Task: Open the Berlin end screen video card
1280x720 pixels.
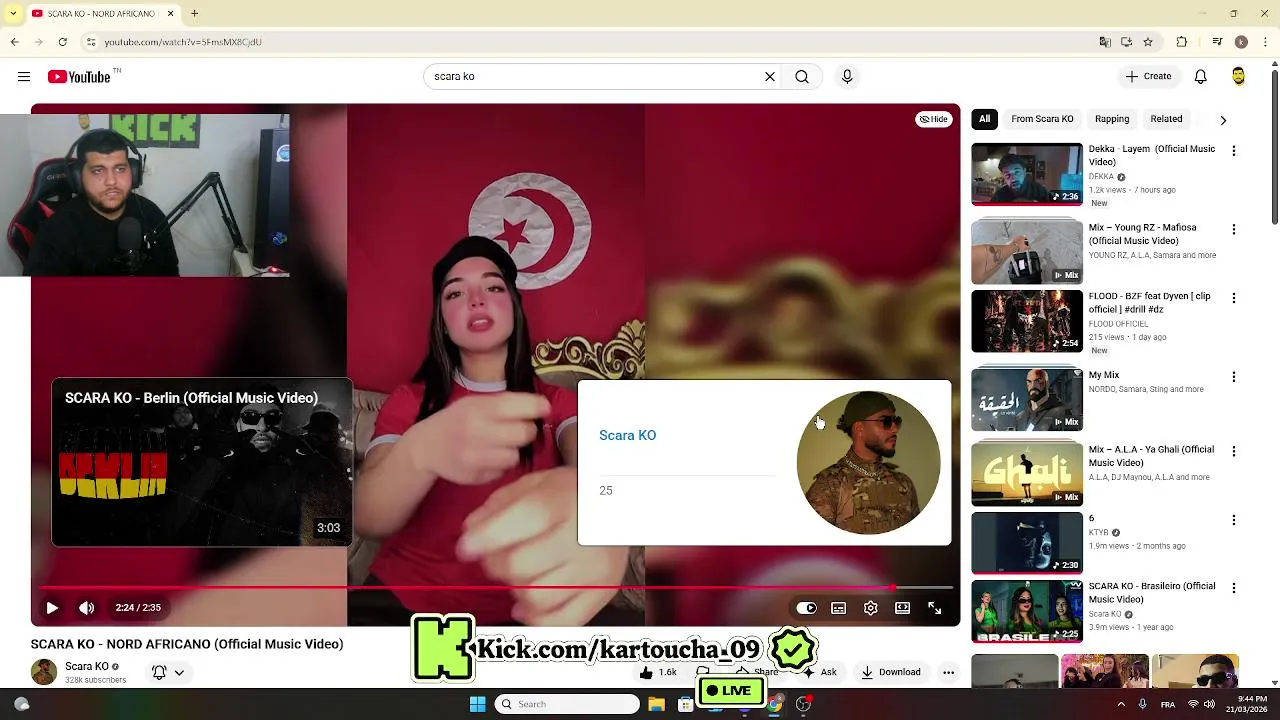Action: click(x=202, y=462)
